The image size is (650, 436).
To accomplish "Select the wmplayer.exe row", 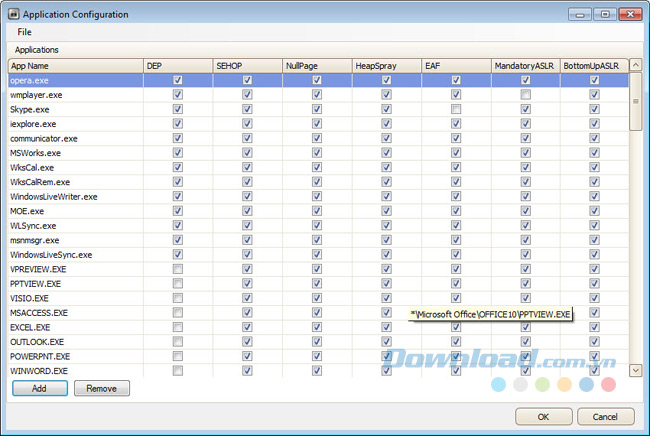I will pyautogui.click(x=318, y=95).
